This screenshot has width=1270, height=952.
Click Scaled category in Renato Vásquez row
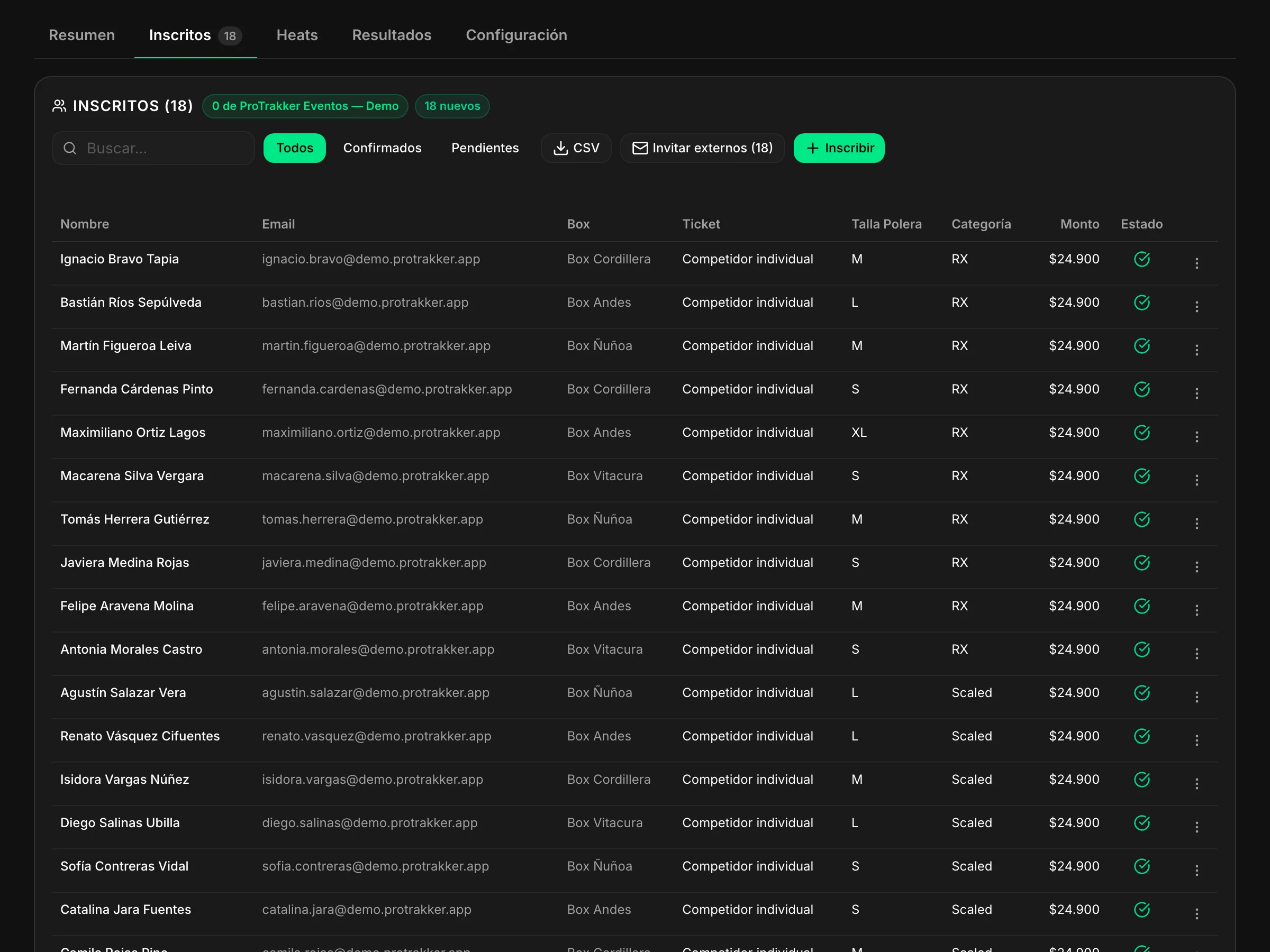coord(972,736)
